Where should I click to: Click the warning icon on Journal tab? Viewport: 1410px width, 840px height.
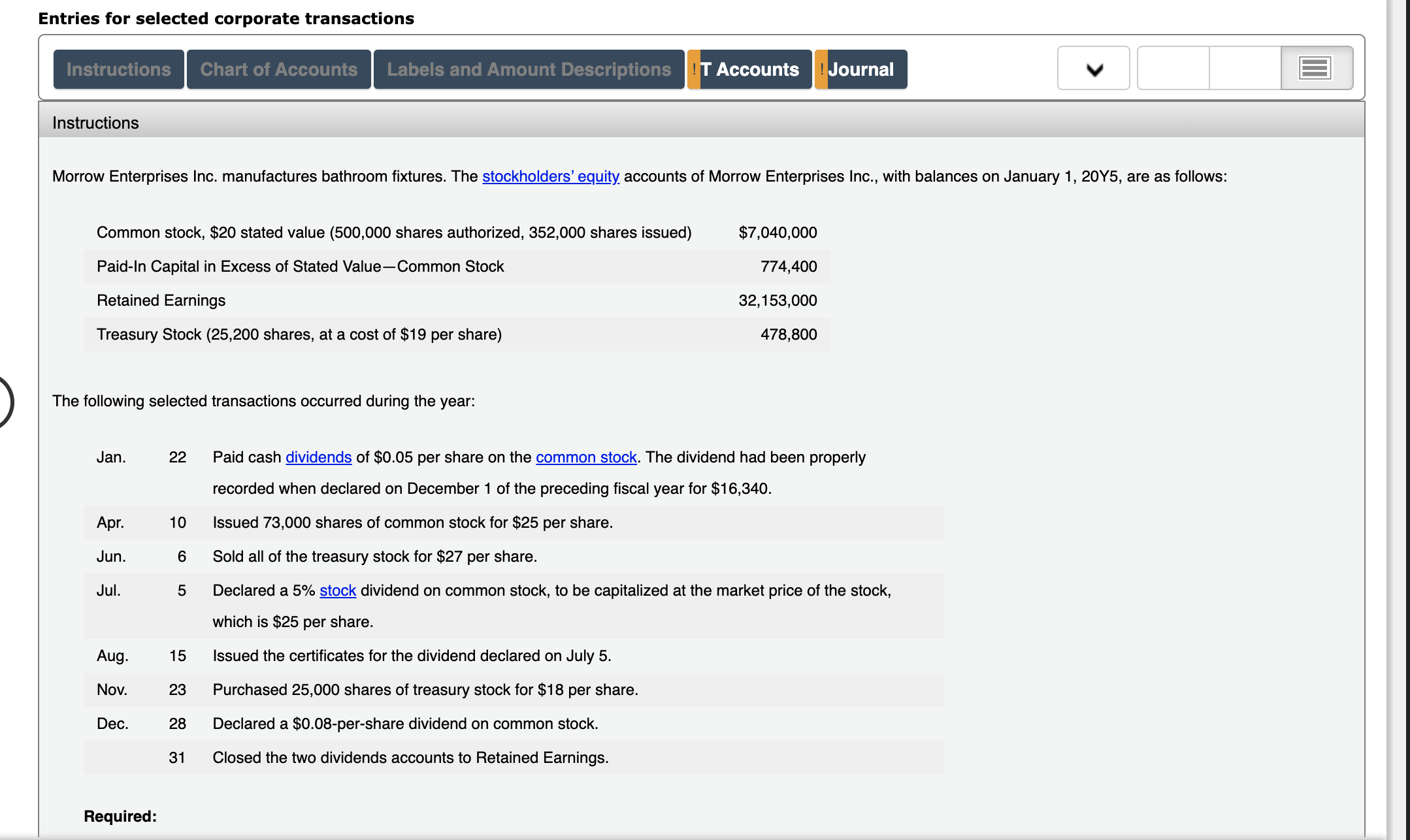(x=821, y=69)
